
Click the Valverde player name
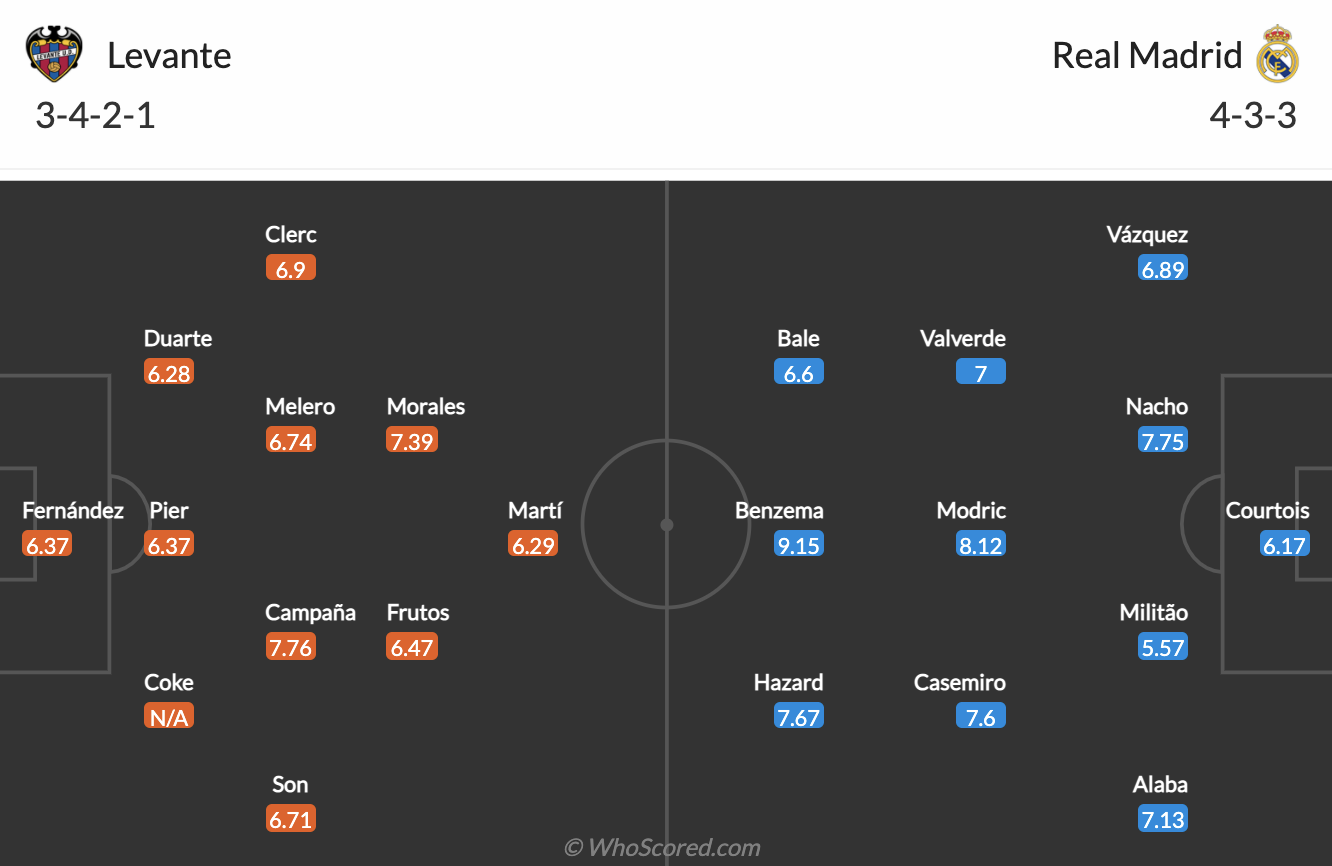(962, 339)
